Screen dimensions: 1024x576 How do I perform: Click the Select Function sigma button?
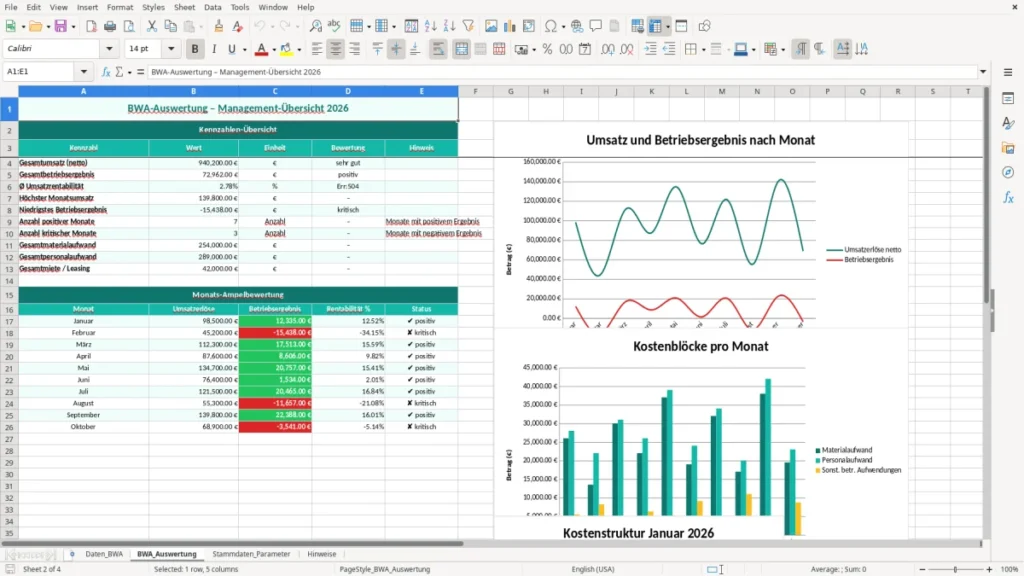click(119, 72)
